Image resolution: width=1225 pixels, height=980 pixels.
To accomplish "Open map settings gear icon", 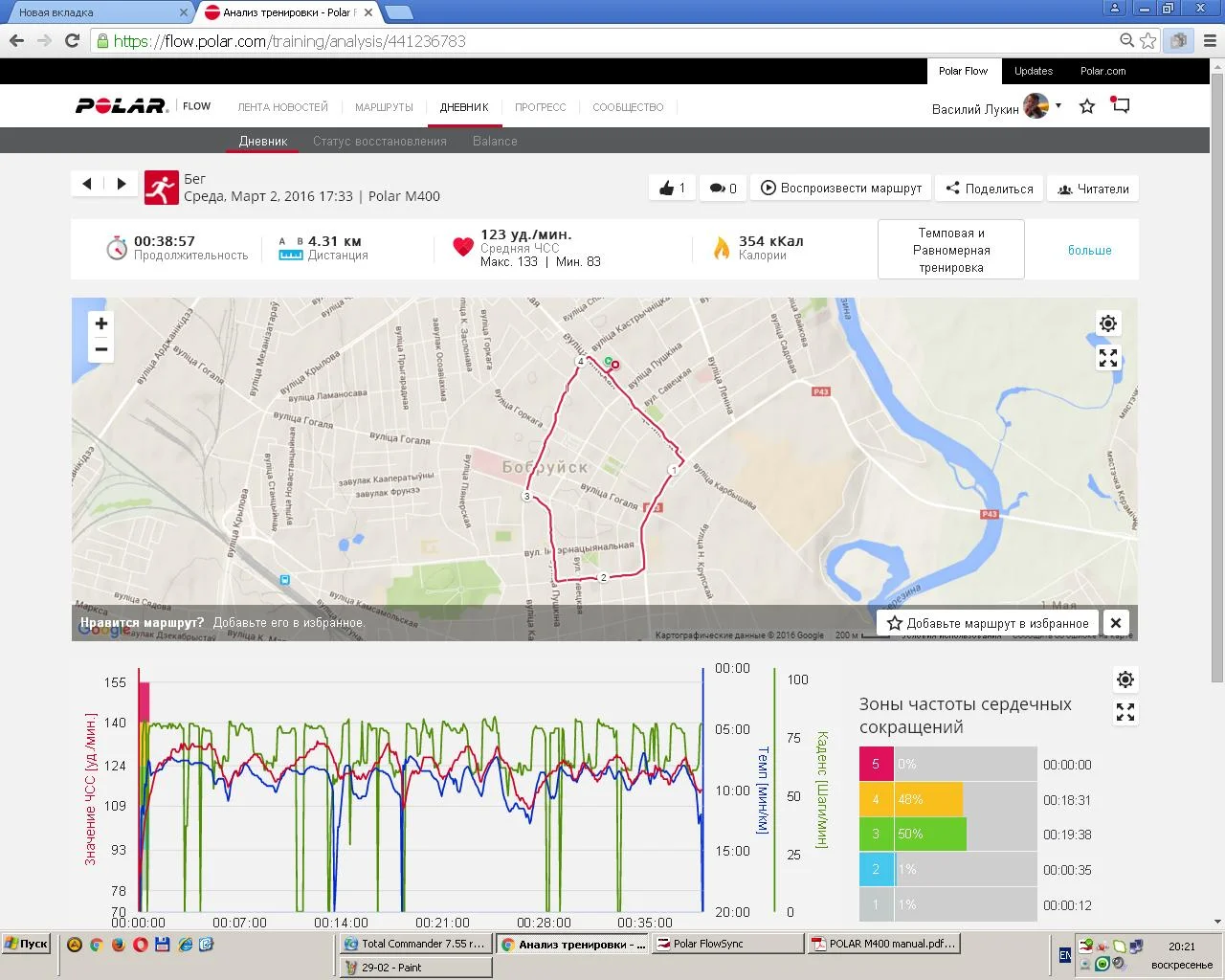I will click(1108, 323).
